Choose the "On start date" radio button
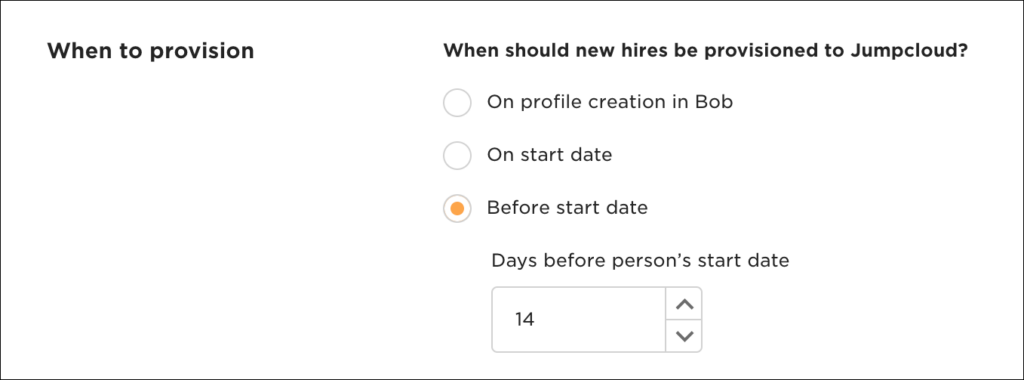Image resolution: width=1024 pixels, height=380 pixels. coord(457,155)
